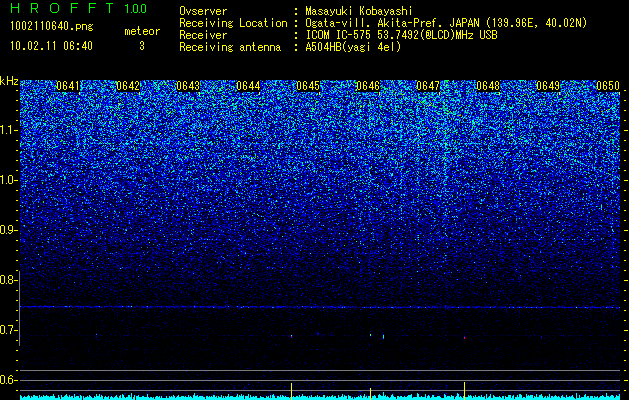Click the A504HB(yagi 4el) antenna text

click(353, 47)
